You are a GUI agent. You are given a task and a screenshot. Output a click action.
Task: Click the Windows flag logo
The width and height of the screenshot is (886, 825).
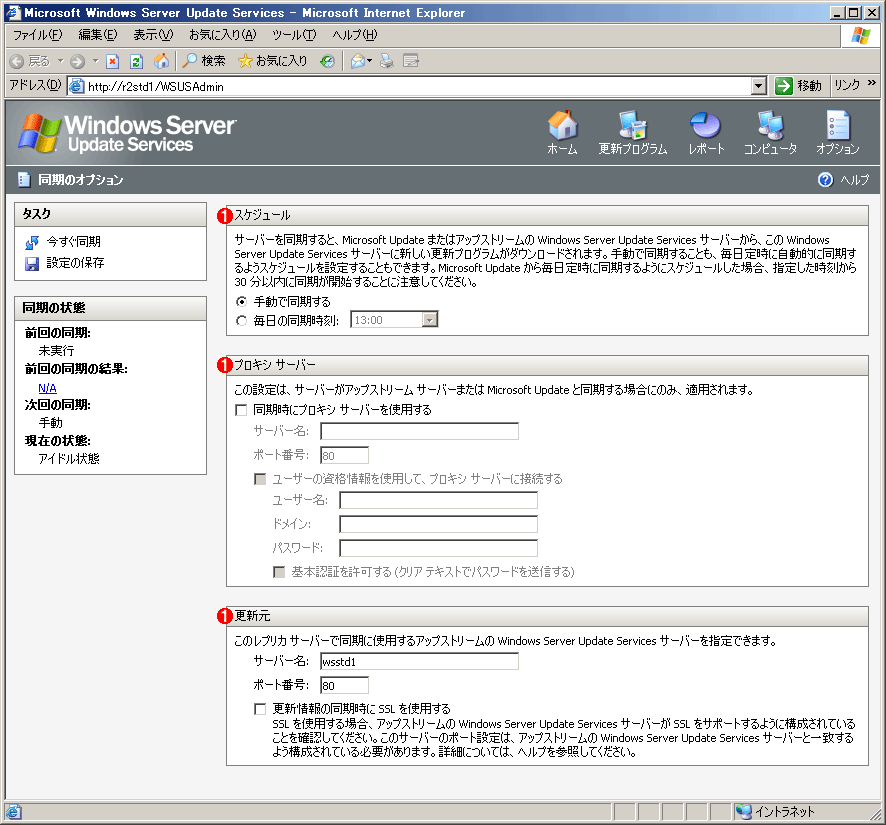pos(860,36)
